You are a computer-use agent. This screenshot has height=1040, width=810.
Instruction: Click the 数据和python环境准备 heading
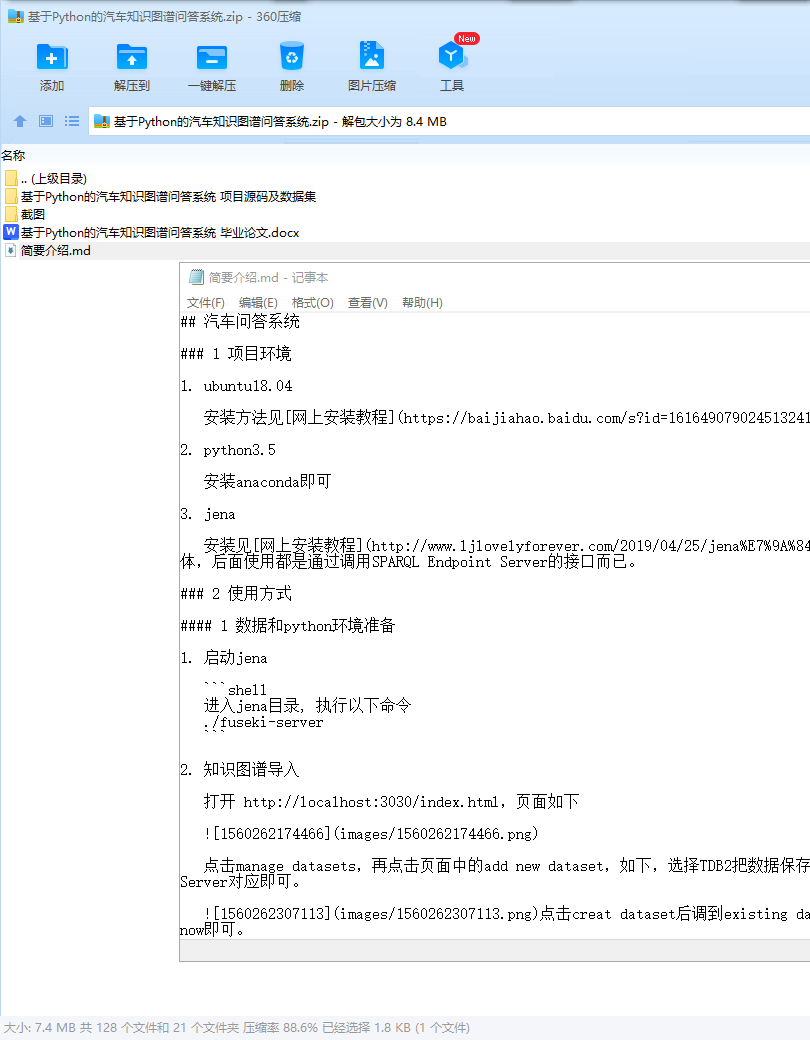tap(315, 625)
